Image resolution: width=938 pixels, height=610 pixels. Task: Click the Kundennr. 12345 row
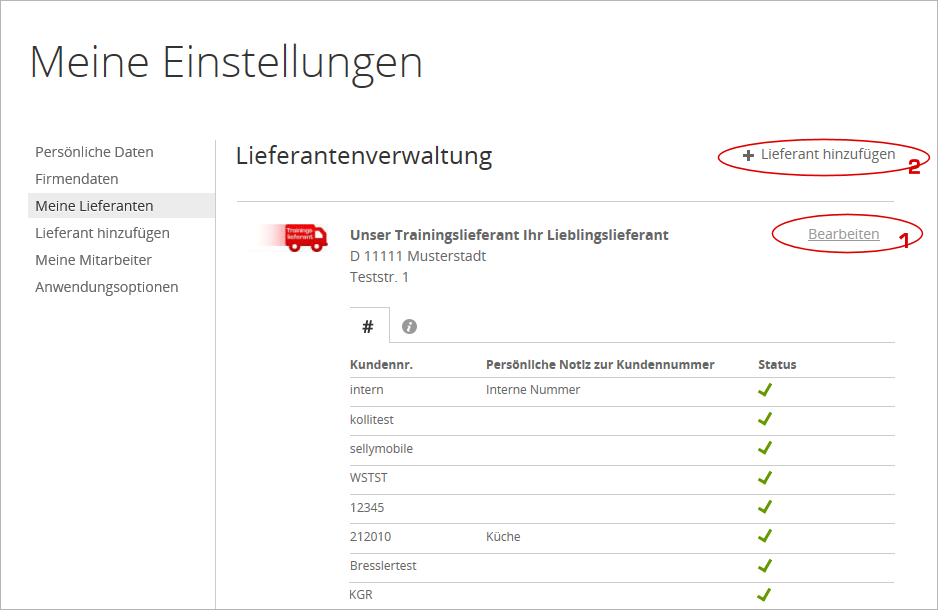coord(367,507)
